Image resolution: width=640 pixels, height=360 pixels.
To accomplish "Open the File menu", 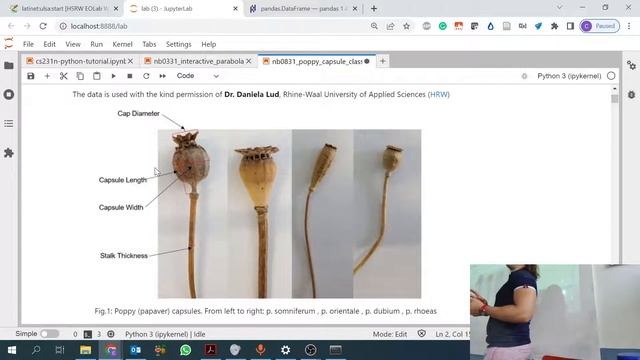I will point(28,44).
